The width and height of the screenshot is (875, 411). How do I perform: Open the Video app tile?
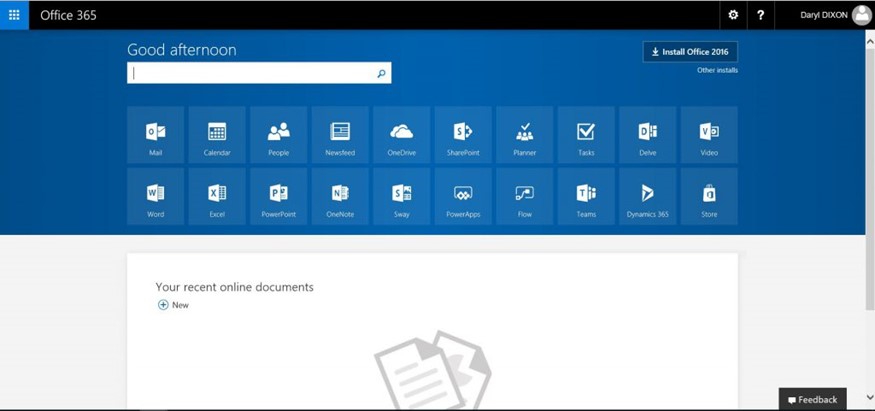click(709, 134)
